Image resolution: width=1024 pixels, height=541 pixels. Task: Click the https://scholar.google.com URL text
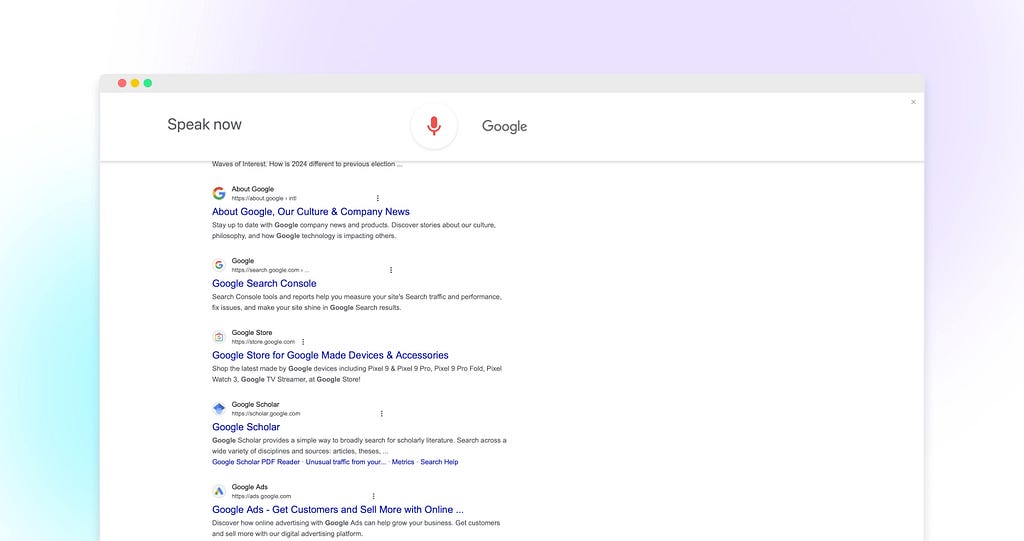tap(266, 414)
